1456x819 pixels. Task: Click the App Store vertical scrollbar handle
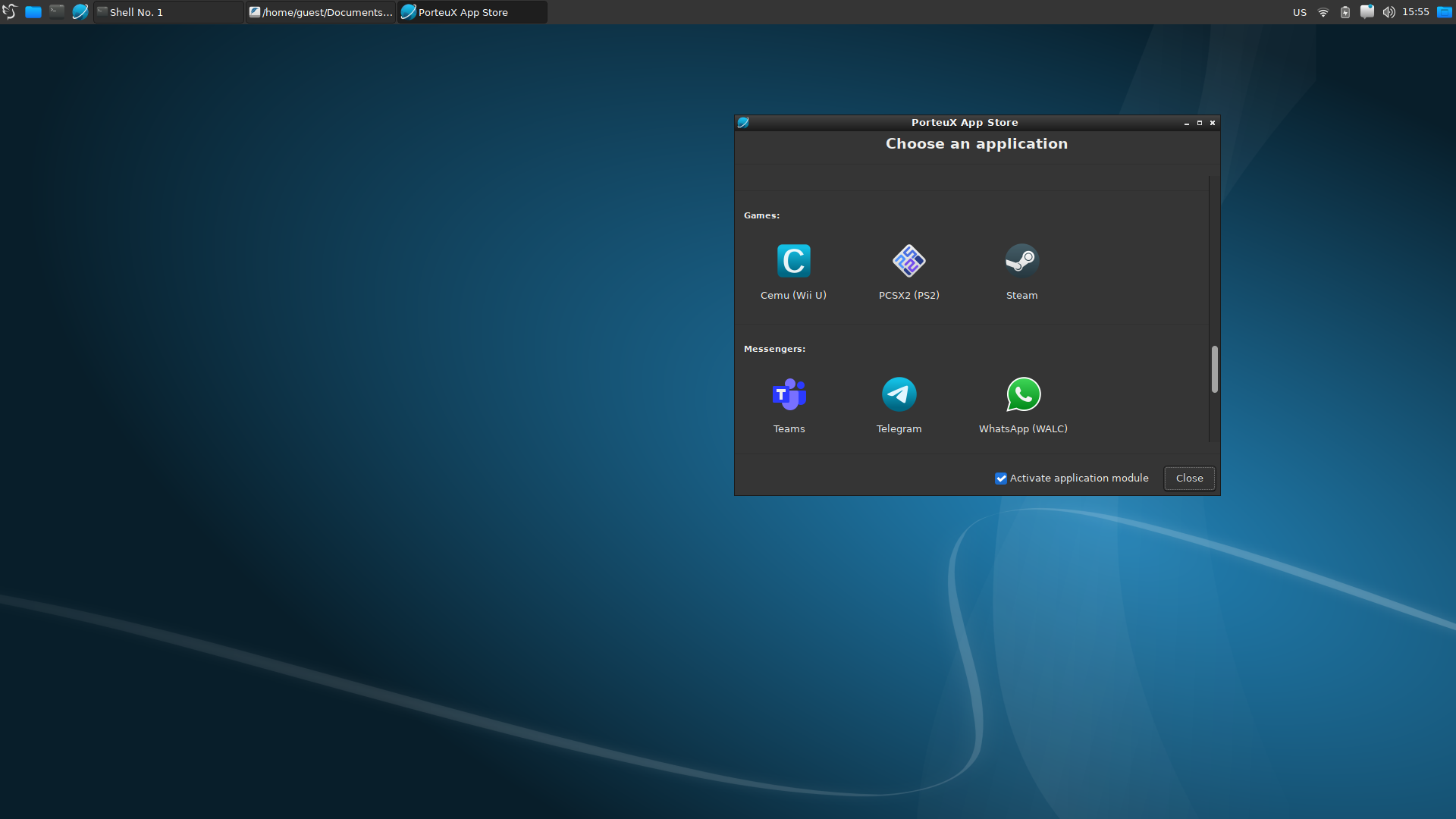tap(1214, 369)
